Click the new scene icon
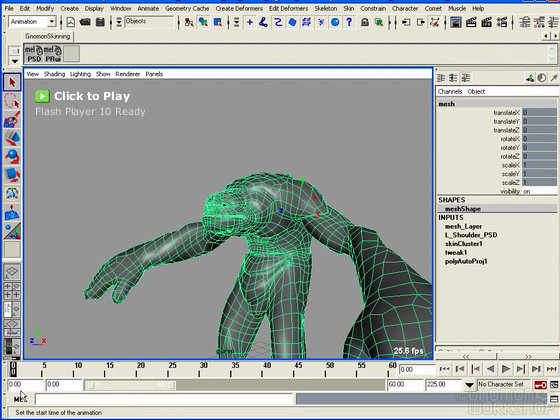This screenshot has height=420, width=560. [x=71, y=22]
